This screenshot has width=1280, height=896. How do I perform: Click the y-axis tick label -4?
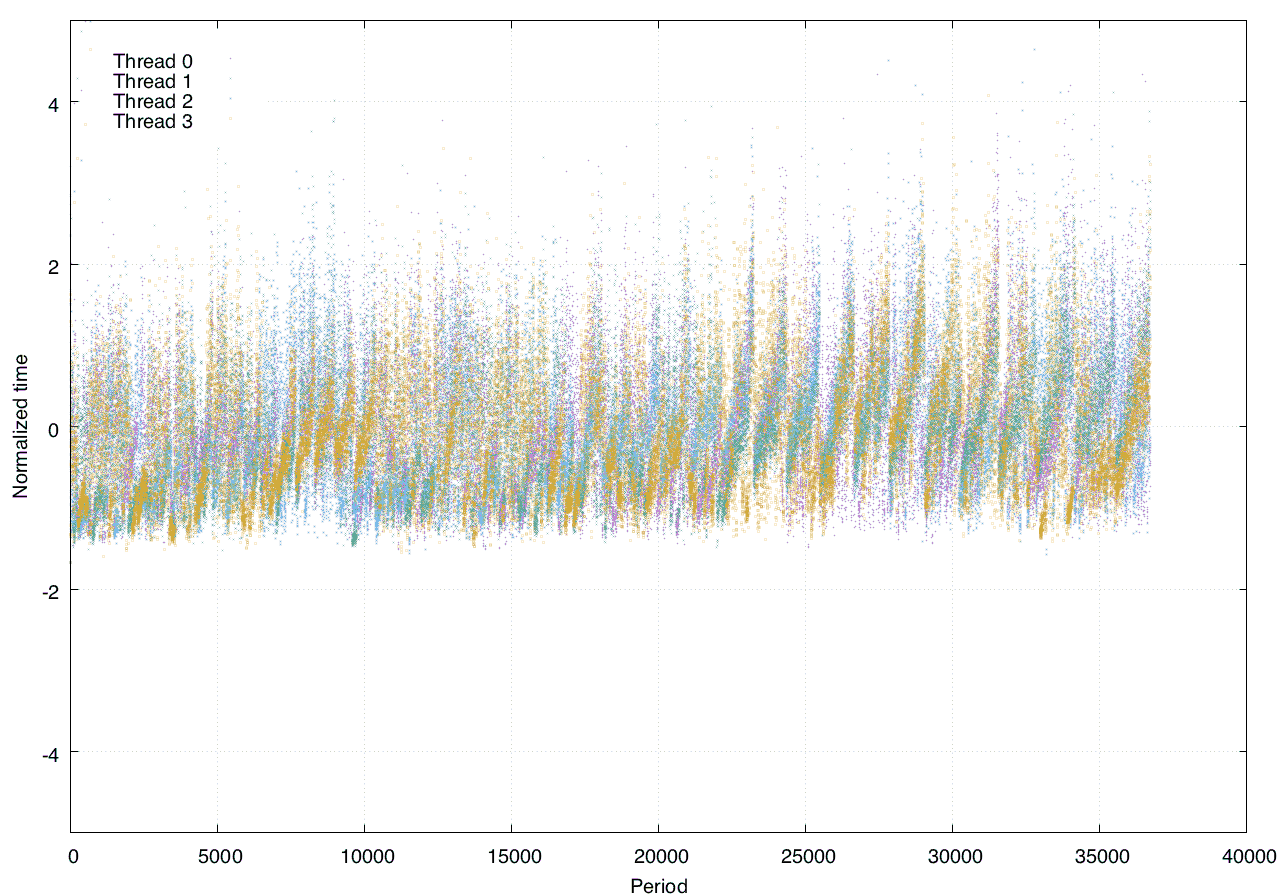tap(50, 754)
